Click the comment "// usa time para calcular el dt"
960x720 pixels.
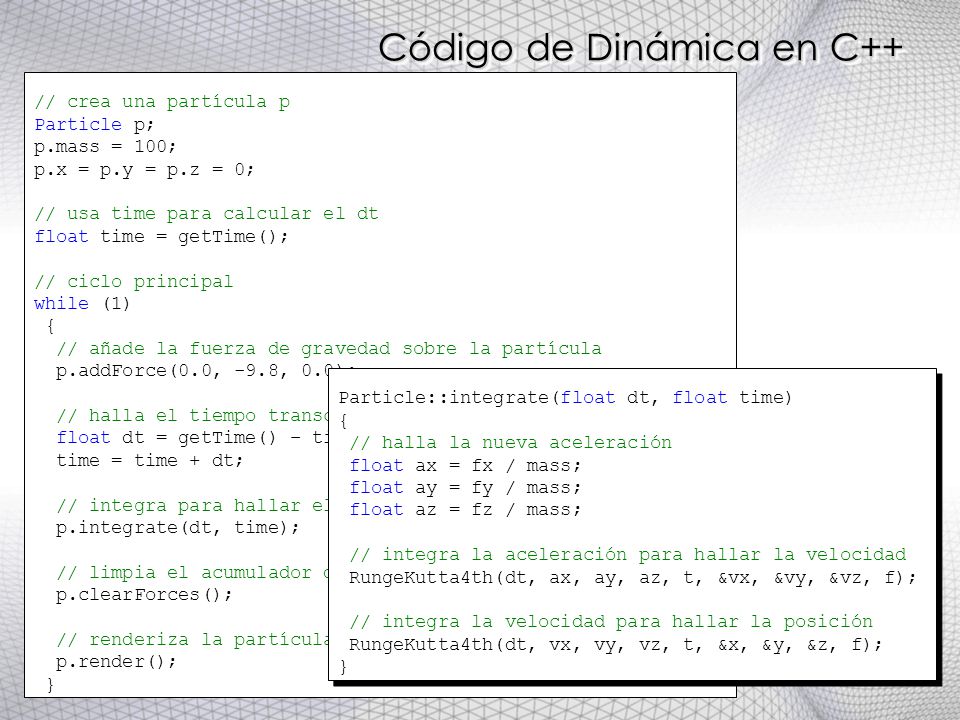206,214
